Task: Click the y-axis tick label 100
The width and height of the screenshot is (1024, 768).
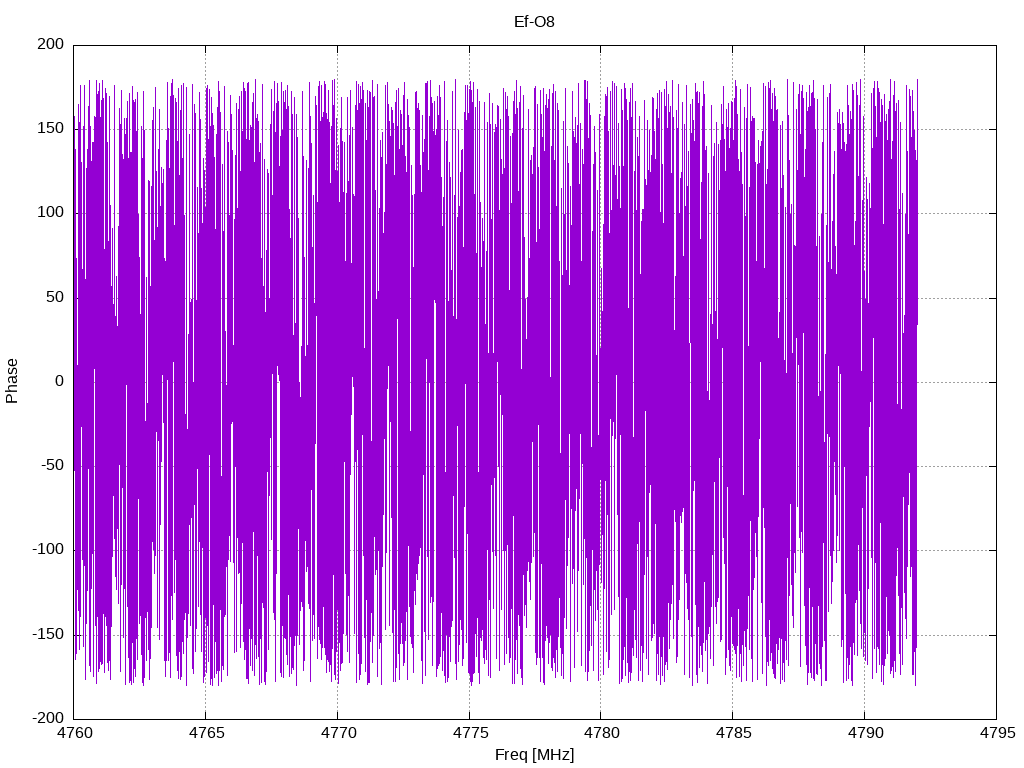Action: click(x=51, y=212)
